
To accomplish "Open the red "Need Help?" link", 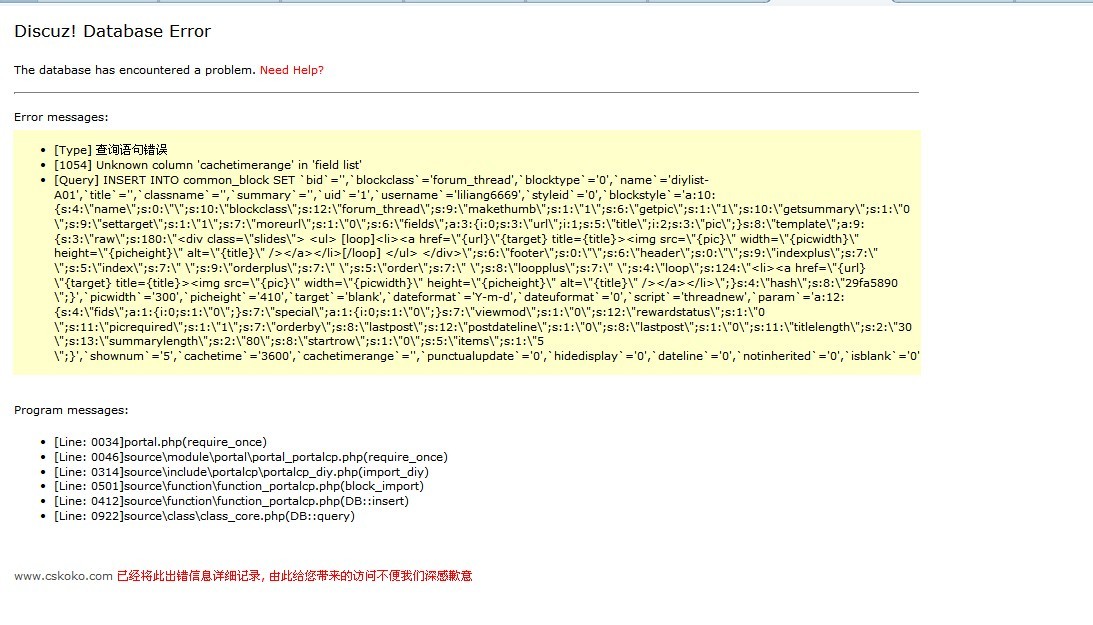I will pyautogui.click(x=291, y=70).
